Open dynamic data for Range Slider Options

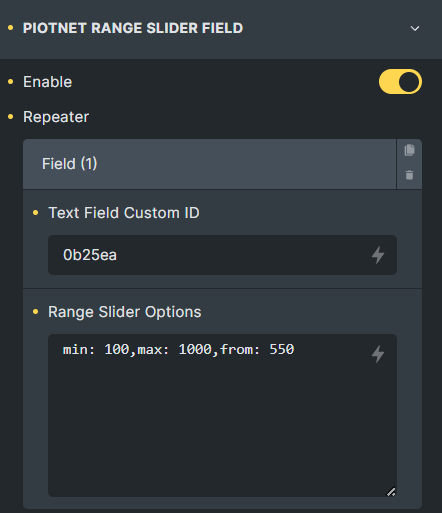pyautogui.click(x=378, y=354)
